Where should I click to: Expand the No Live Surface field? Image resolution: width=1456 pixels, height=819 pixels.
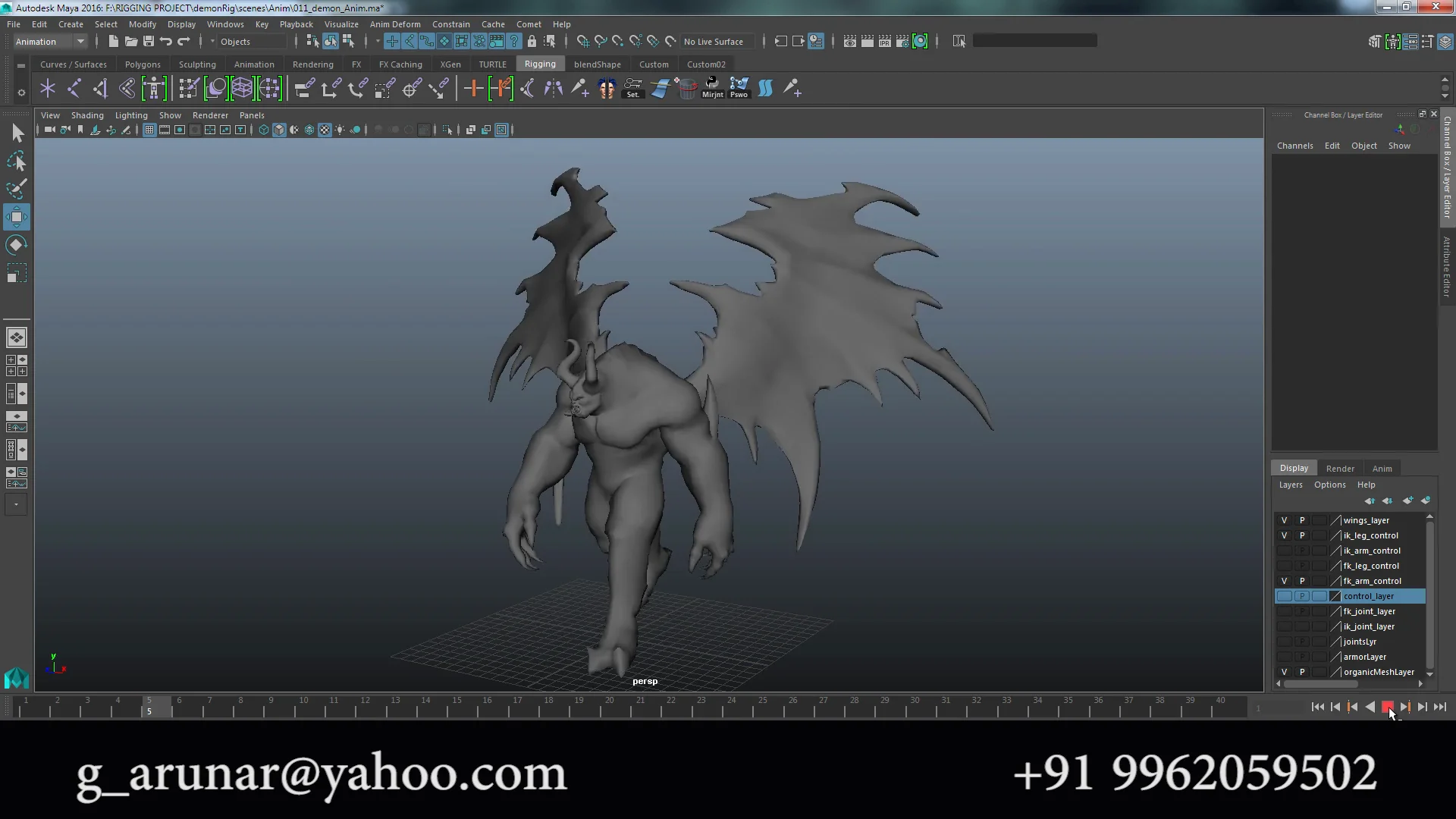pyautogui.click(x=717, y=42)
